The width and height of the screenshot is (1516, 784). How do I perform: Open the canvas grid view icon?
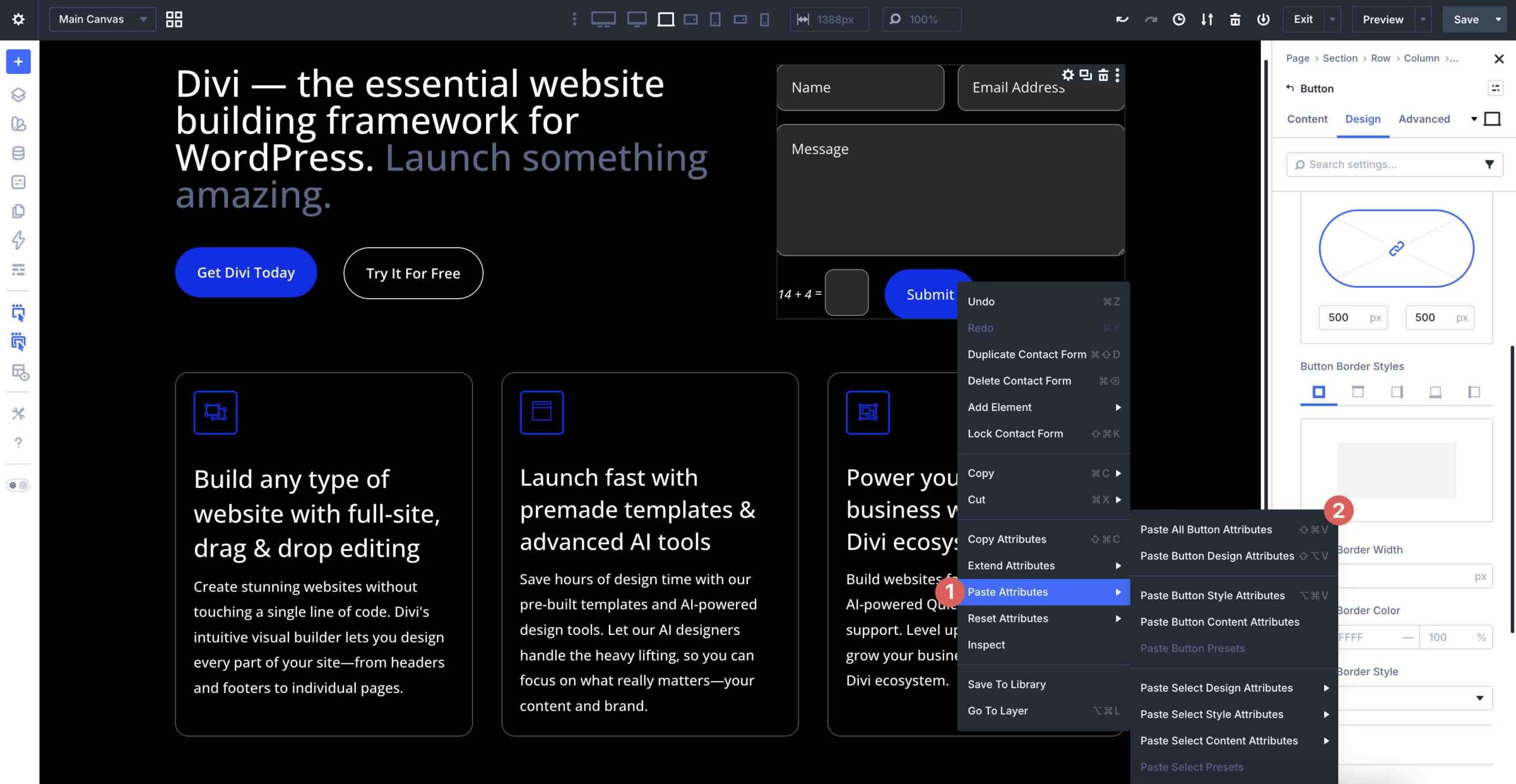[x=174, y=20]
